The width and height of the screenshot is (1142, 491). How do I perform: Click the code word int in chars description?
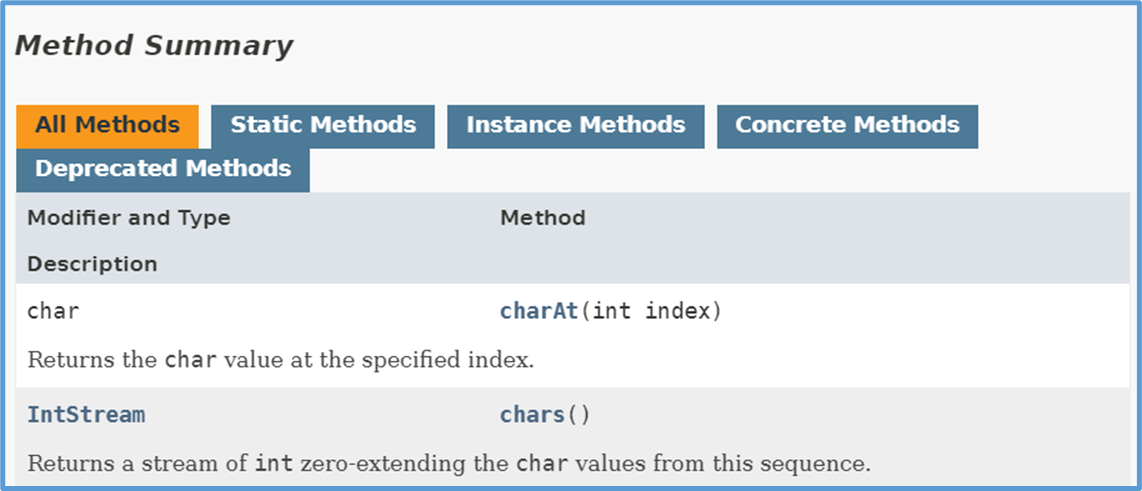pos(275,463)
